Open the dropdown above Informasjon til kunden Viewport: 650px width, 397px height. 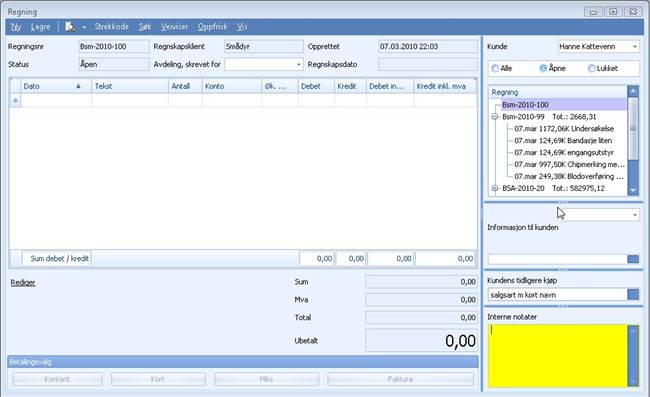coord(635,215)
